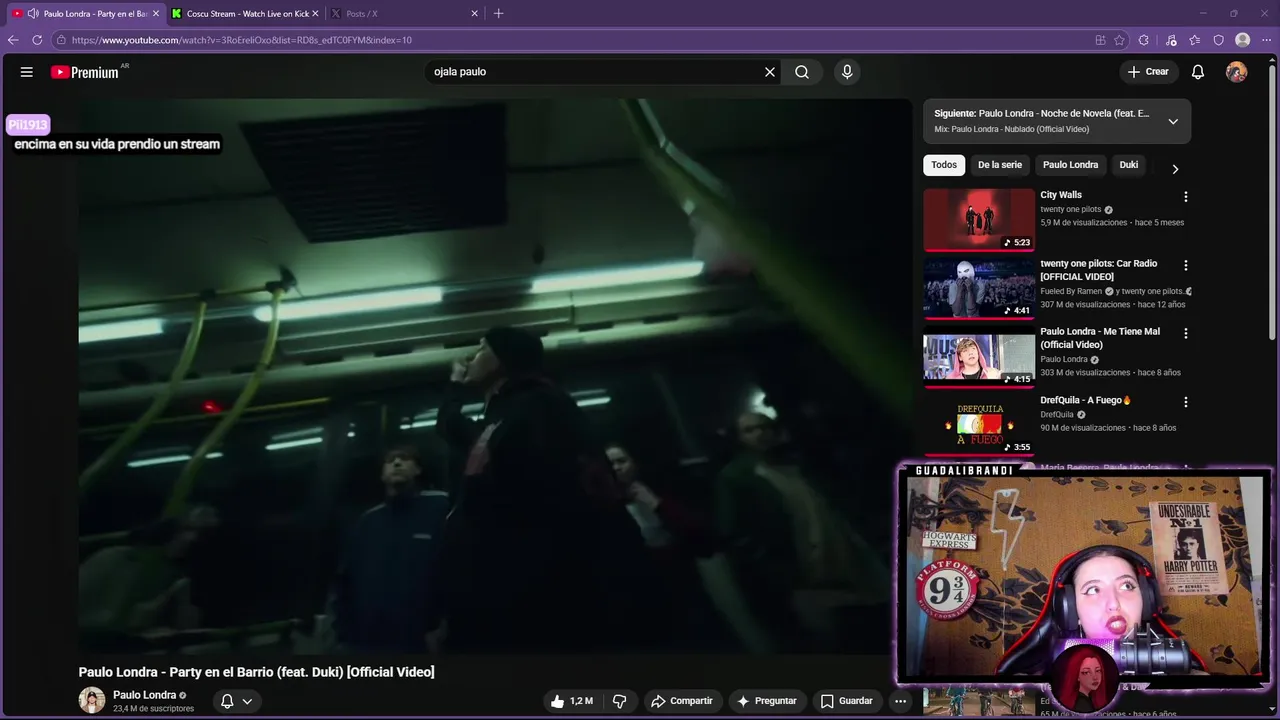Switch to Coscu Stream Kick tab
Image resolution: width=1280 pixels, height=720 pixels.
(x=244, y=14)
